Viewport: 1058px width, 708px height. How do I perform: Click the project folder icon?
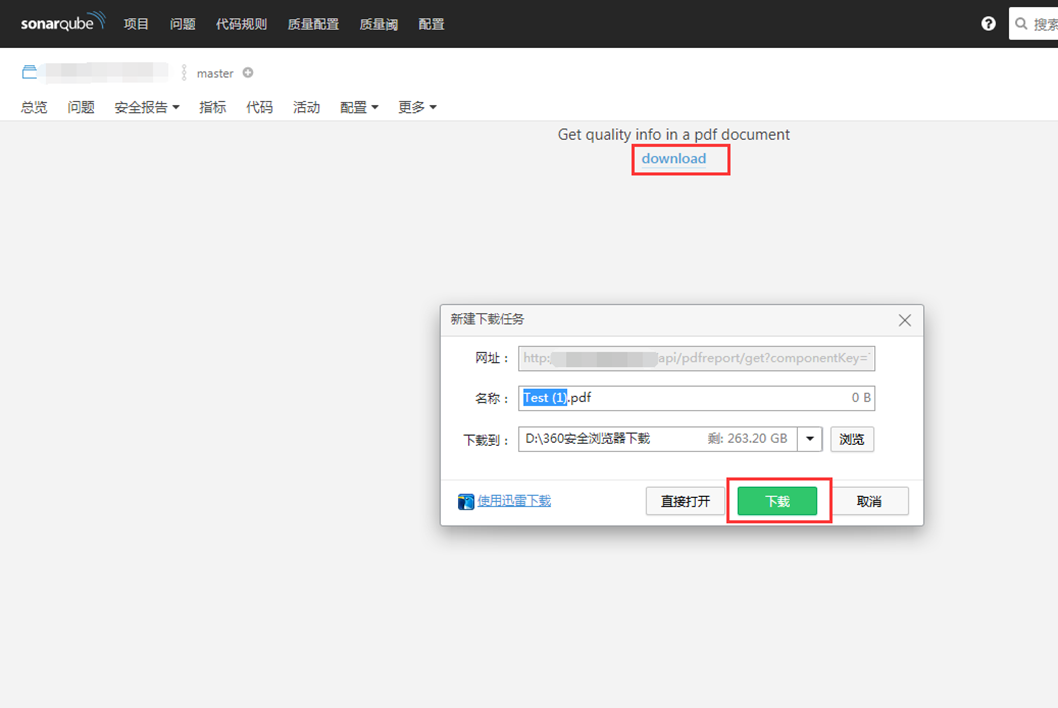point(29,72)
